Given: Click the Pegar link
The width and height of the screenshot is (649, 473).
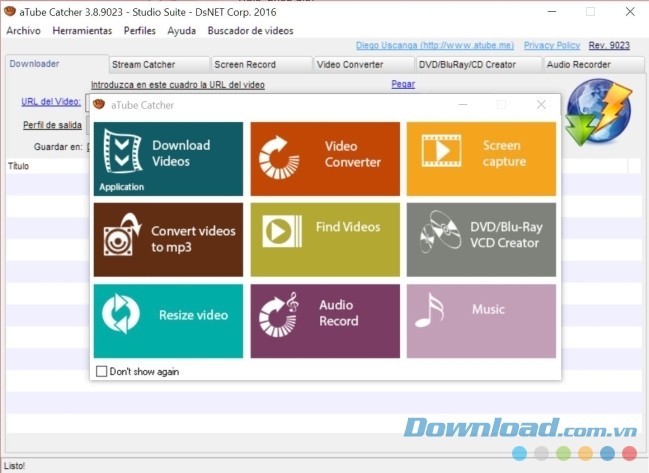Looking at the screenshot, I should (403, 84).
